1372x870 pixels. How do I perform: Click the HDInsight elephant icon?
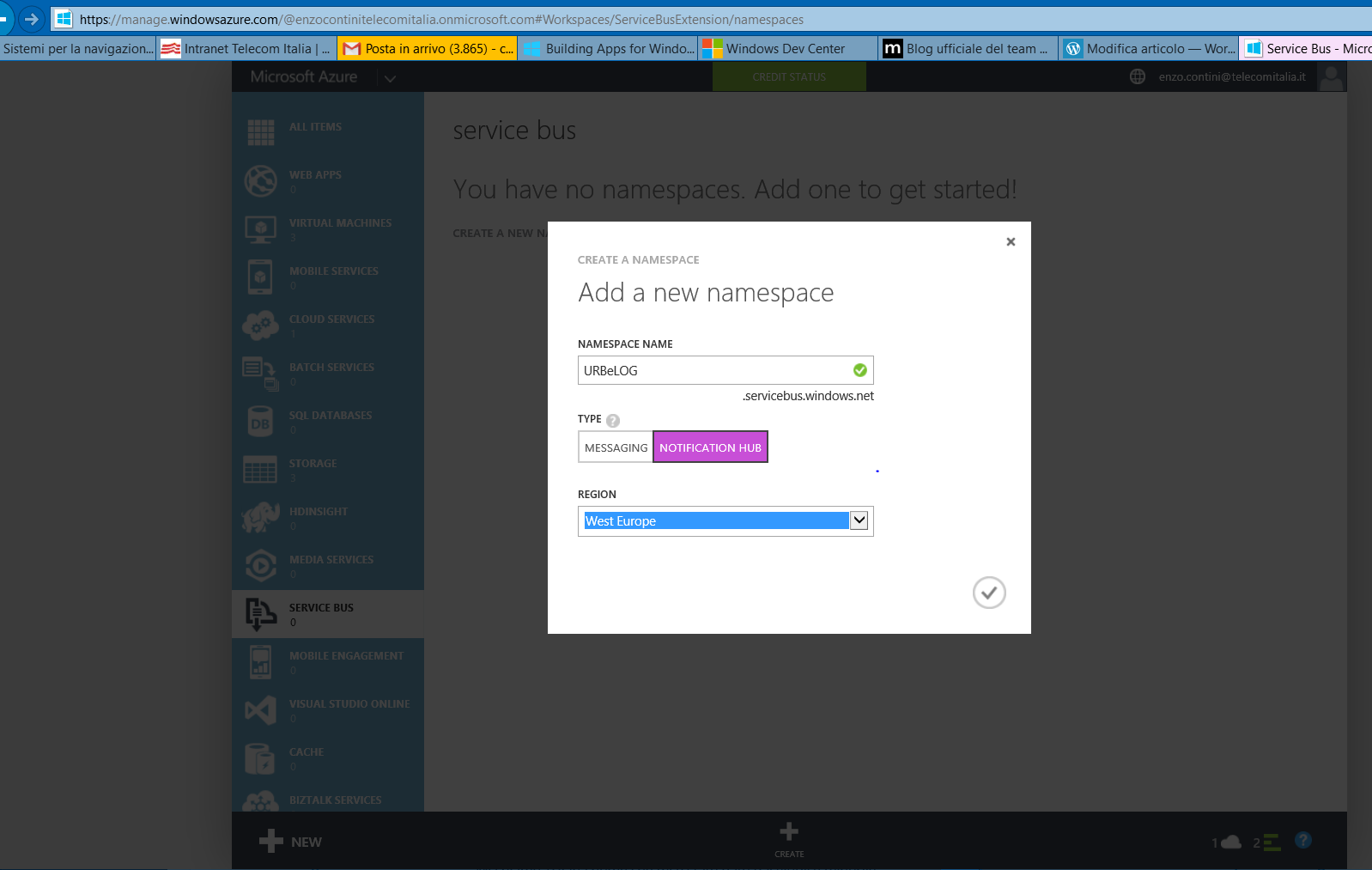260,517
